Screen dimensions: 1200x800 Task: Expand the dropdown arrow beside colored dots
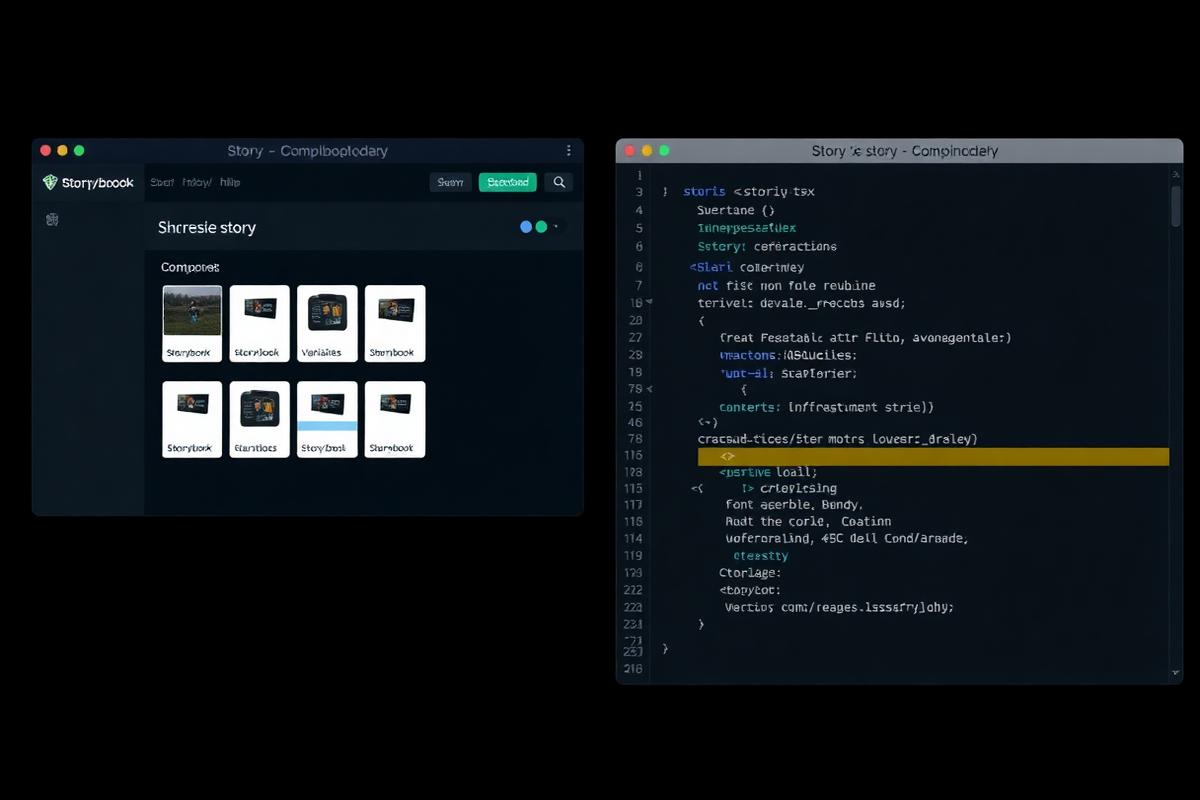(x=556, y=227)
